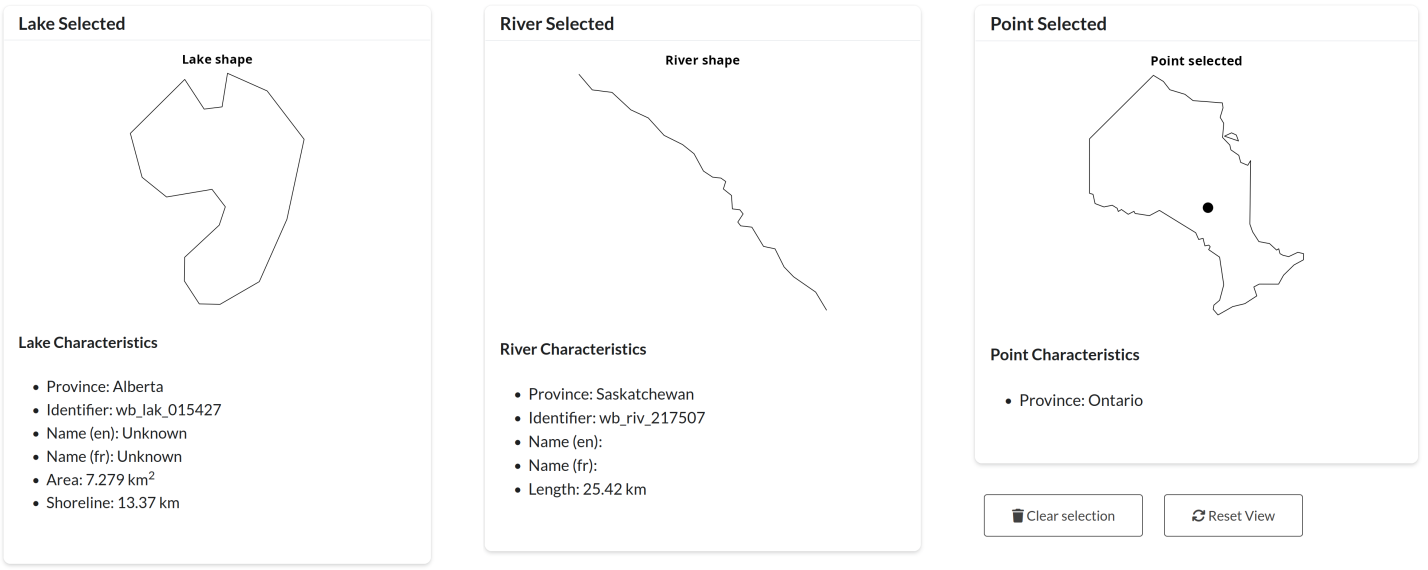The width and height of the screenshot is (1428, 570).
Task: Click the Clear selection button
Action: point(1063,516)
